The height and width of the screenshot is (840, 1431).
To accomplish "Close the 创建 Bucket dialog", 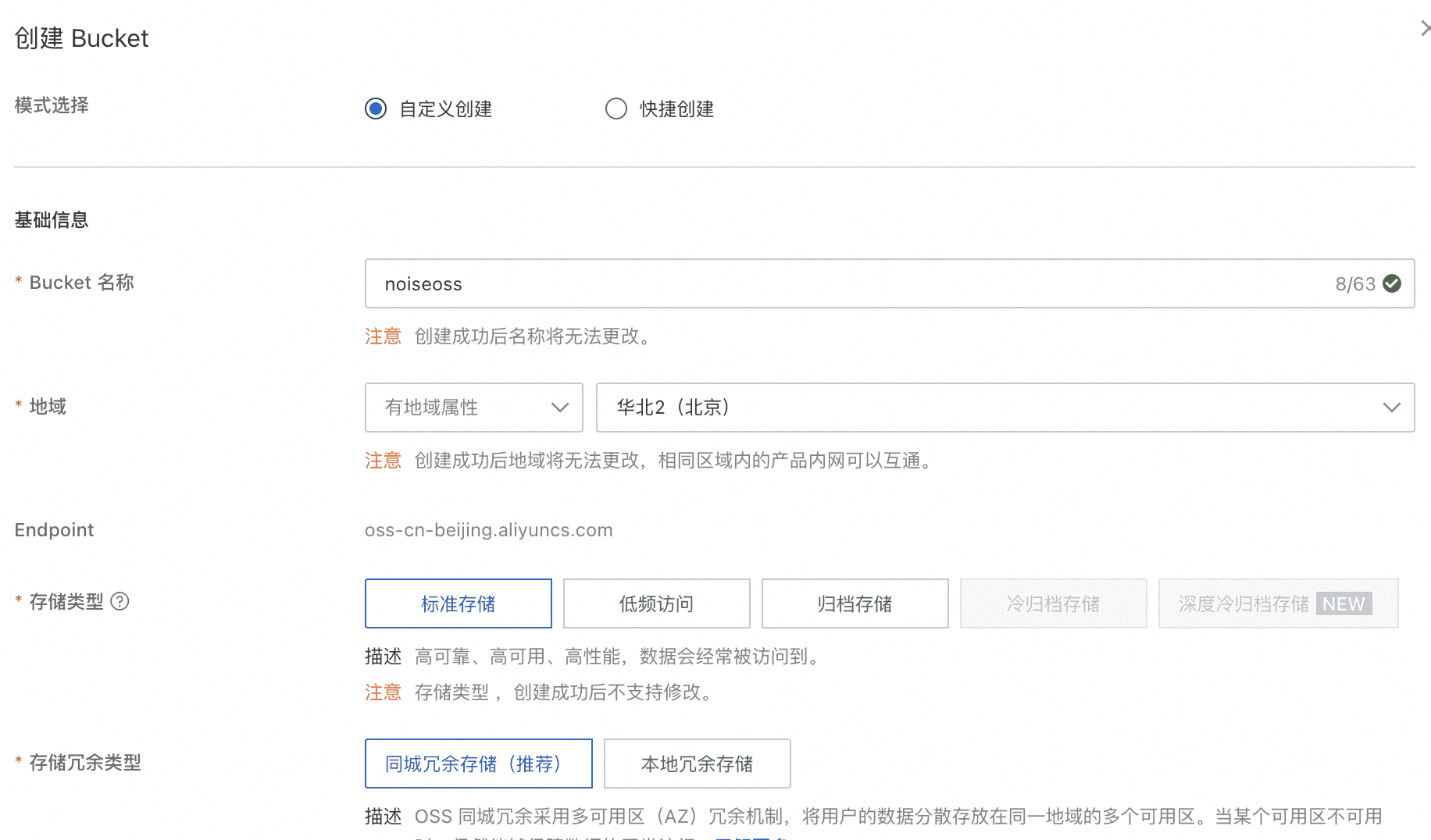I will 1424,29.
